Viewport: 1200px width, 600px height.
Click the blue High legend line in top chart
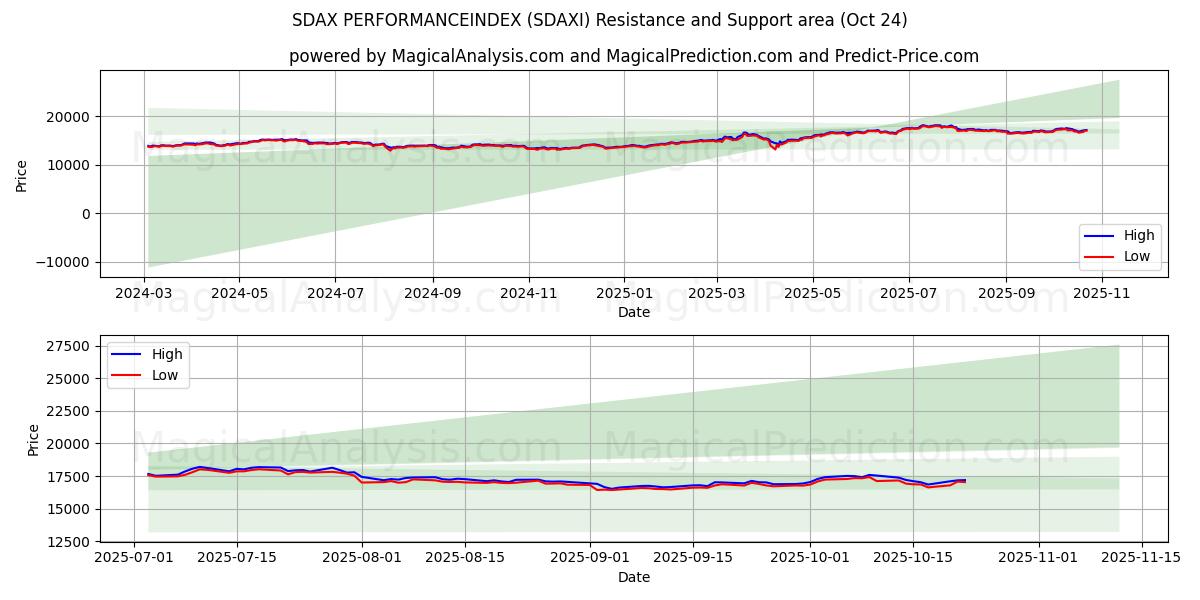(x=1100, y=236)
